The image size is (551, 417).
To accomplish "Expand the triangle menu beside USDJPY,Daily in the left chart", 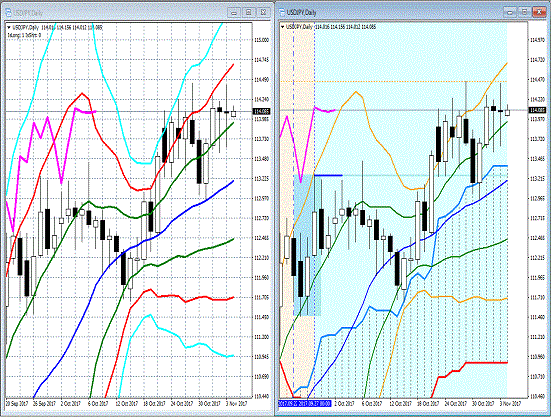I will tap(9, 27).
